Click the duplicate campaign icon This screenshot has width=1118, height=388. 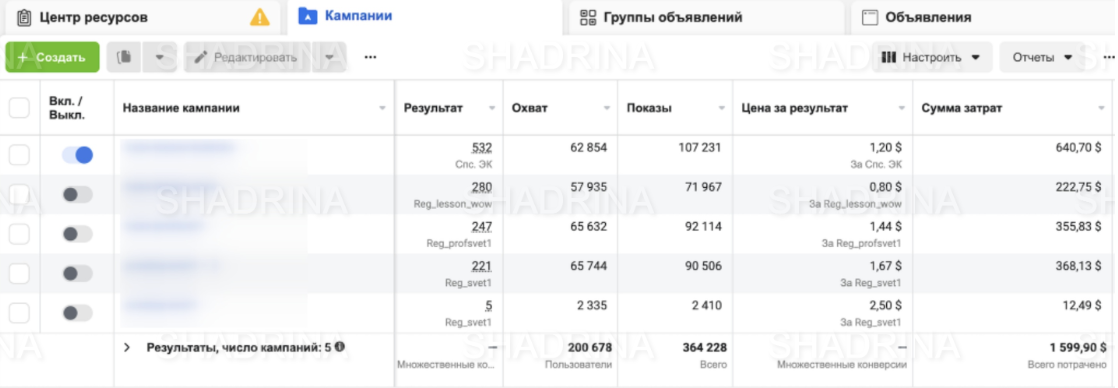(x=124, y=57)
